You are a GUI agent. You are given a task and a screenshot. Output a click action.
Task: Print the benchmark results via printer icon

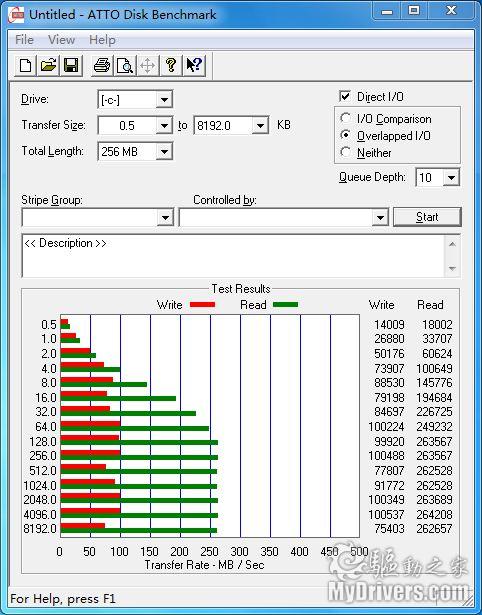coord(102,65)
